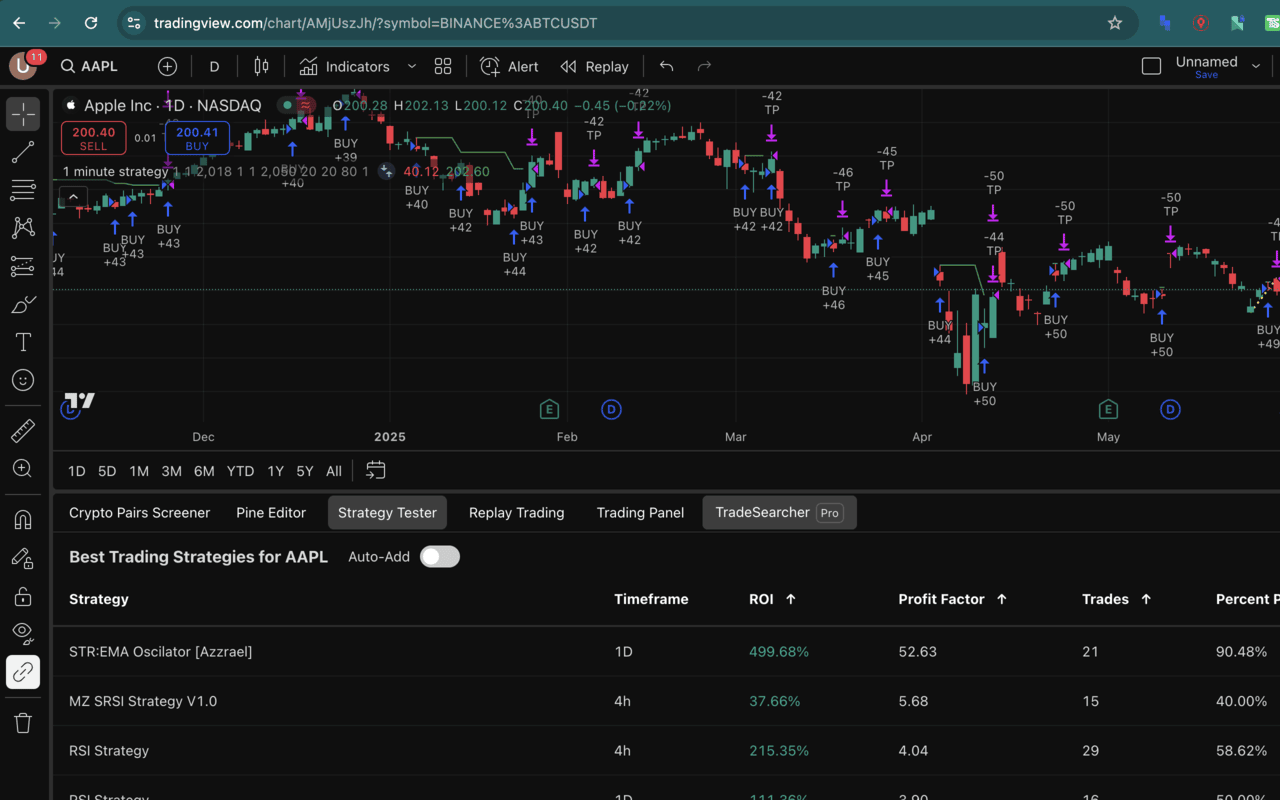Open user profile avatar menu

23,66
